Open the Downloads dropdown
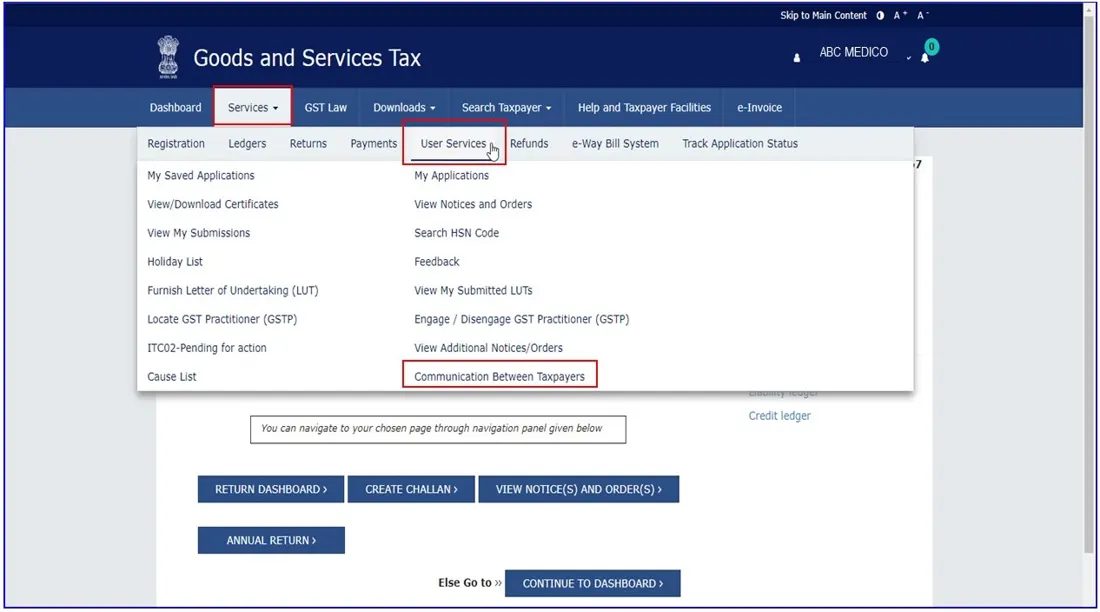This screenshot has width=1100, height=612. click(x=404, y=107)
